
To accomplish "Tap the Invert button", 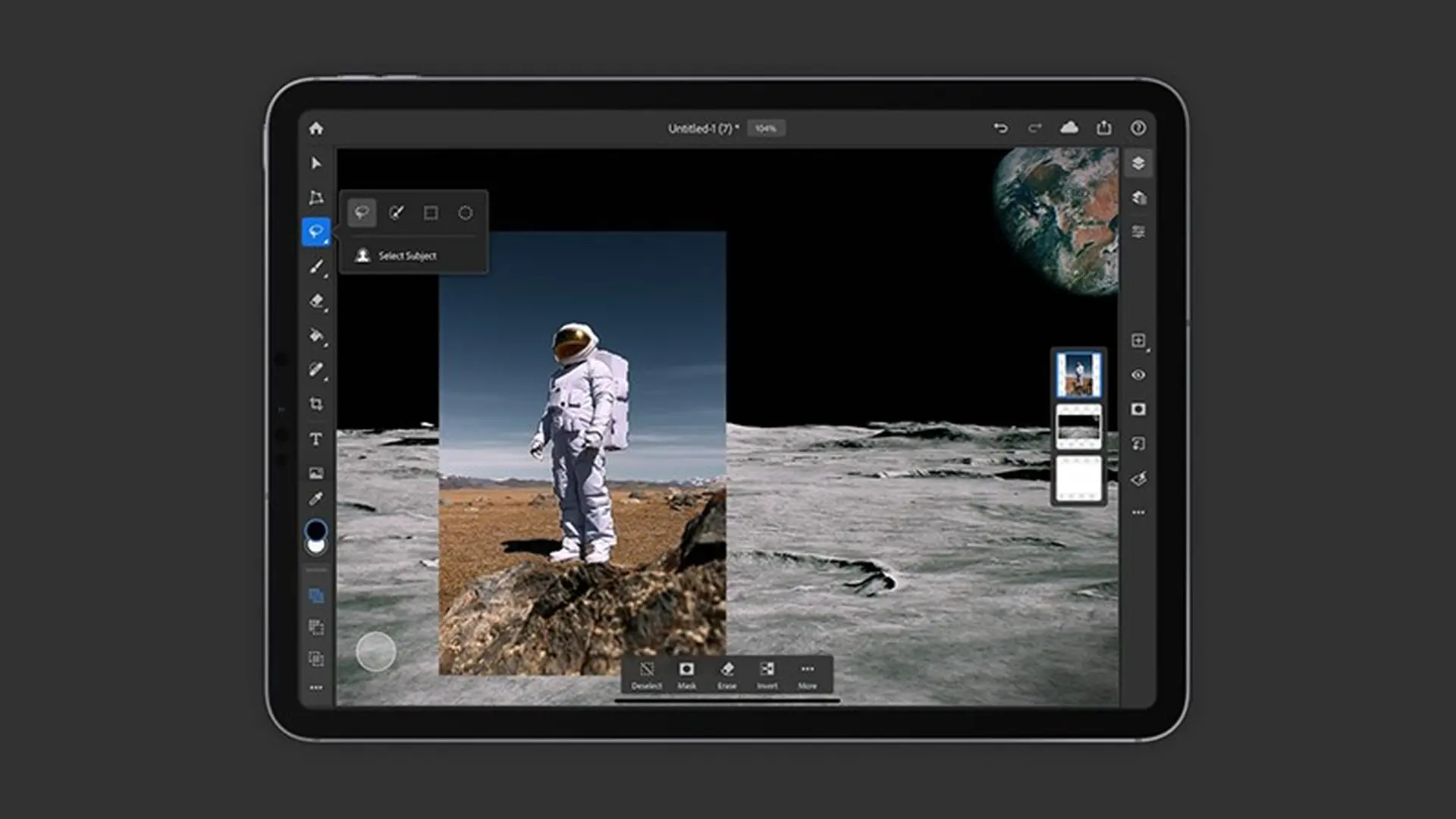I will coord(767,675).
